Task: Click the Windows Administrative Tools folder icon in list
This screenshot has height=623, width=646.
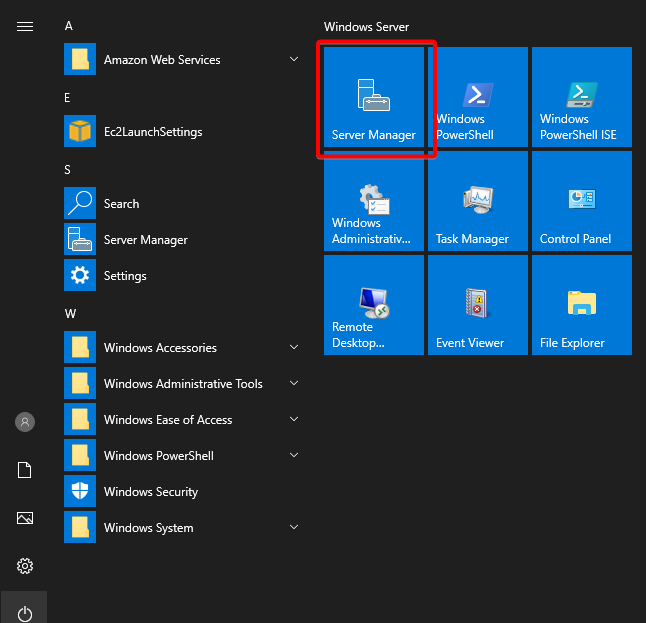Action: point(80,383)
